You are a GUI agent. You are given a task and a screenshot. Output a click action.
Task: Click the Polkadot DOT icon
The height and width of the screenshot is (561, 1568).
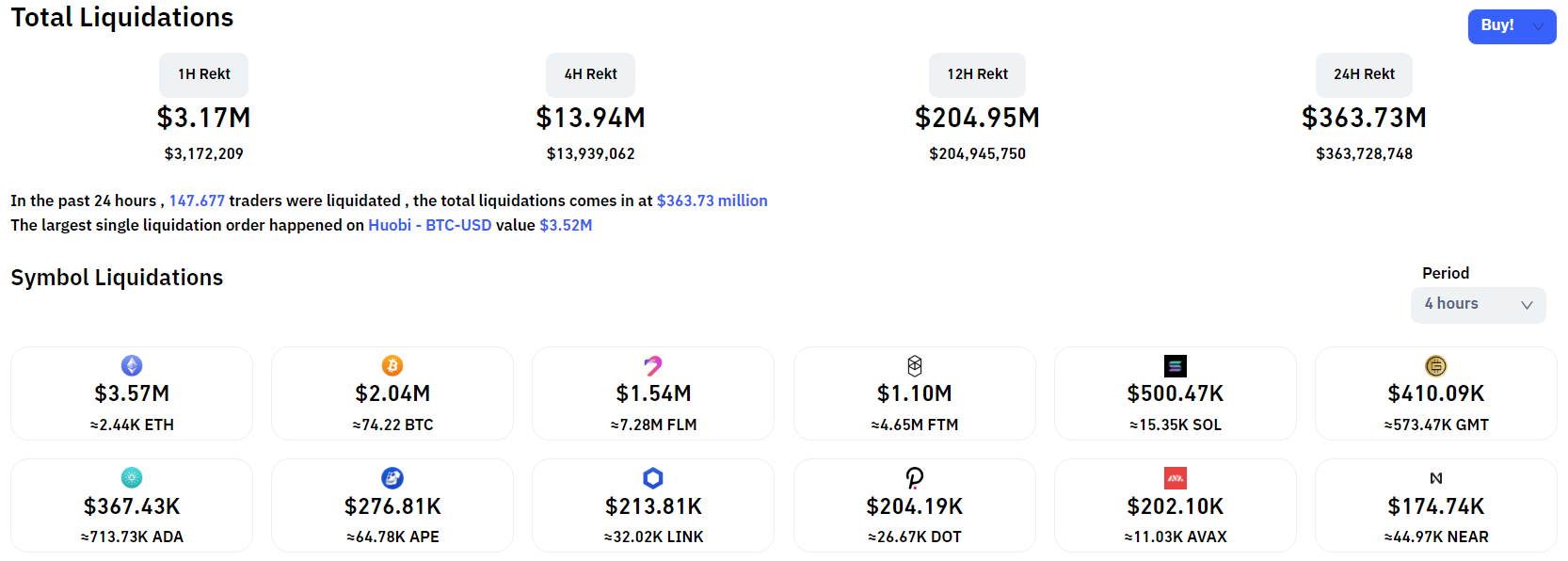(x=914, y=478)
